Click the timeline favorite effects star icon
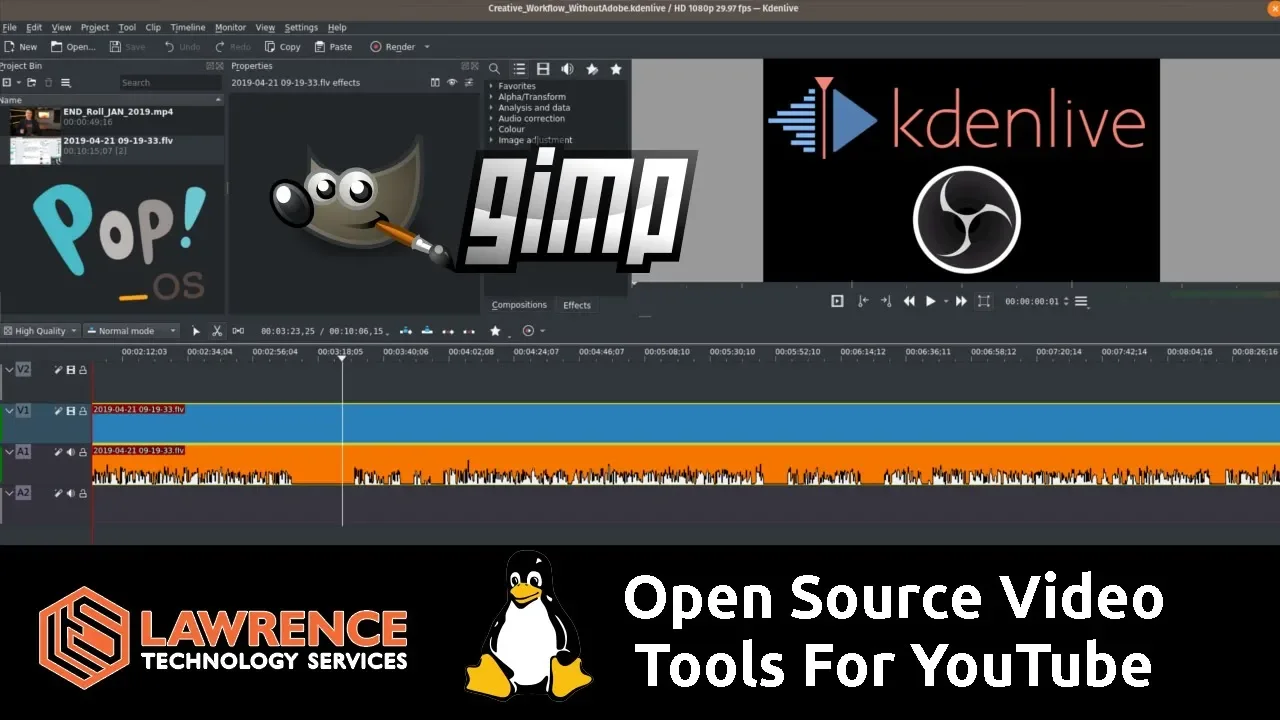 click(495, 331)
